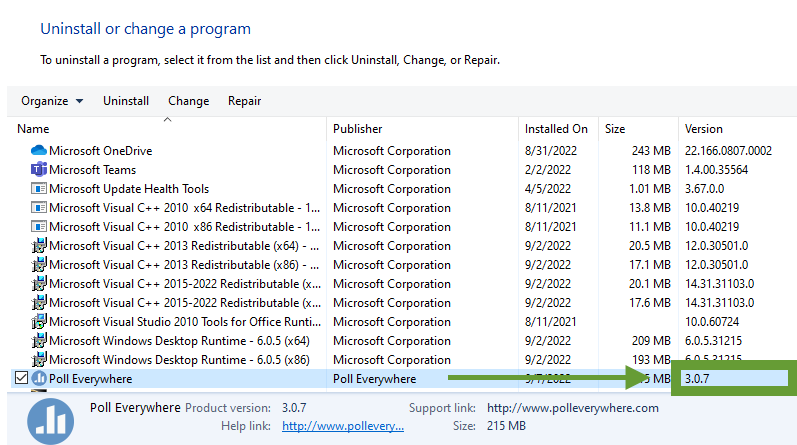Click the Change toolbar button
Viewport: 797px width, 445px height.
tap(189, 101)
